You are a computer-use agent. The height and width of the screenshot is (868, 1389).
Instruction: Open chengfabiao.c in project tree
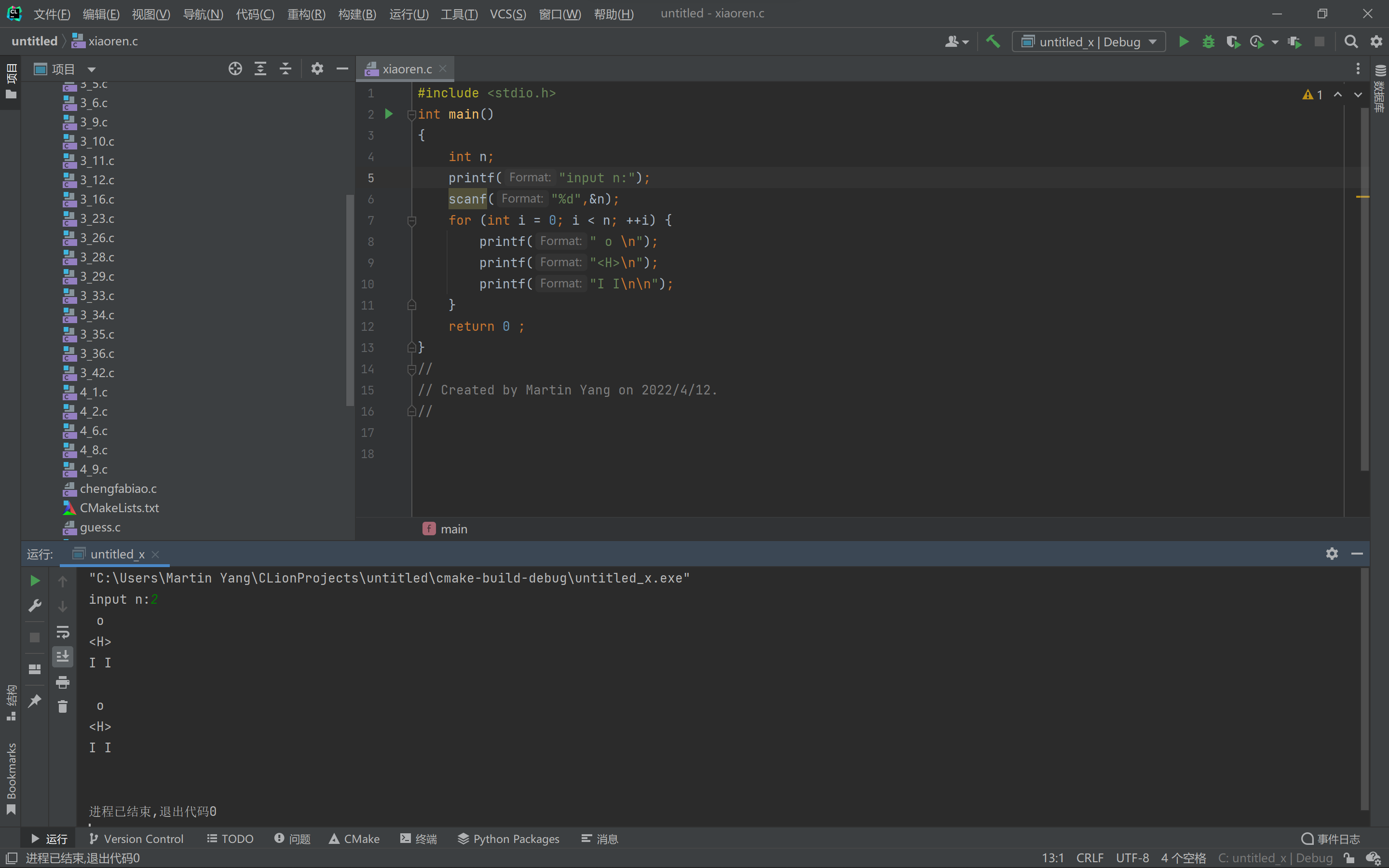coord(118,488)
